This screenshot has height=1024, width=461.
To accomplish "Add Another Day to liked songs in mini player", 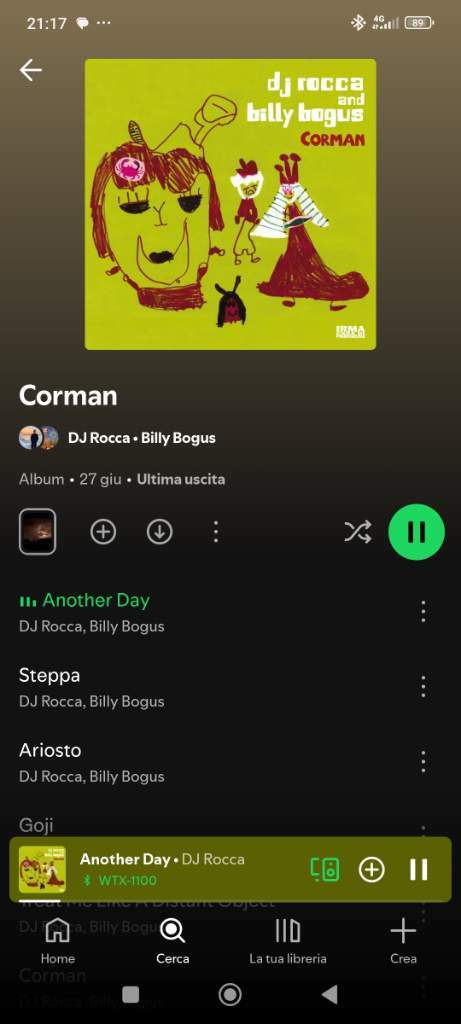I will 372,869.
